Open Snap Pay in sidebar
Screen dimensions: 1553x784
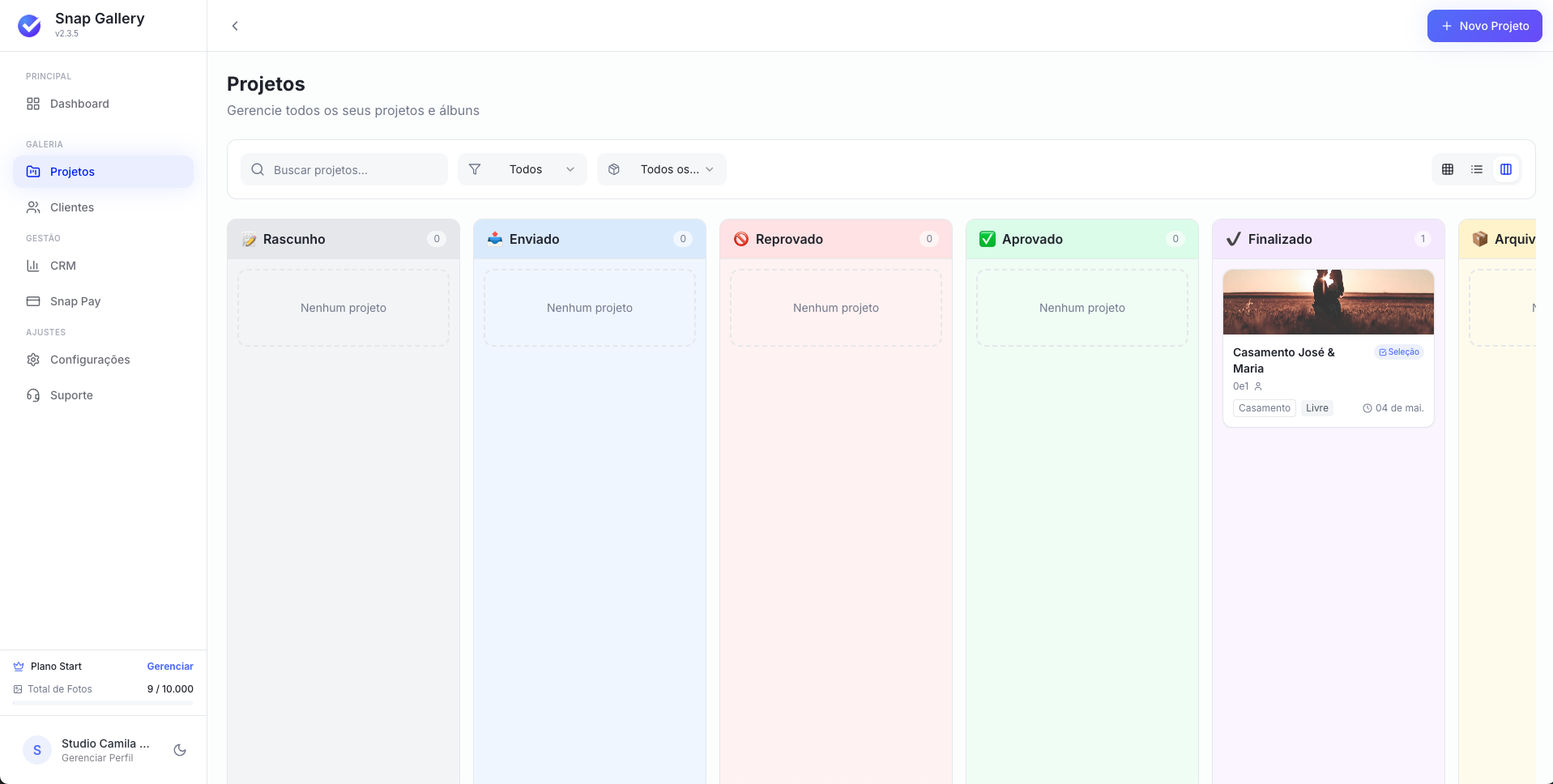coord(103,301)
